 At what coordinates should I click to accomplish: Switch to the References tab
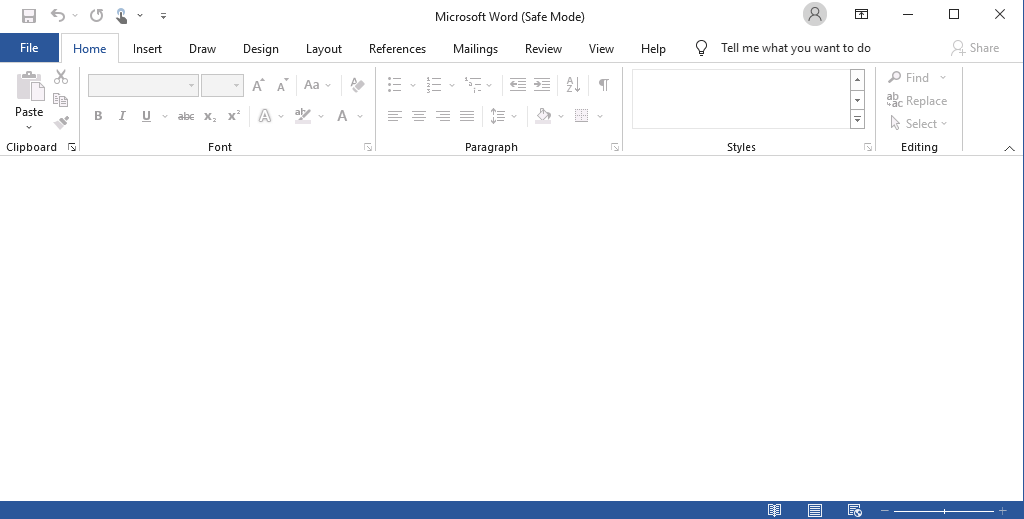[x=397, y=48]
